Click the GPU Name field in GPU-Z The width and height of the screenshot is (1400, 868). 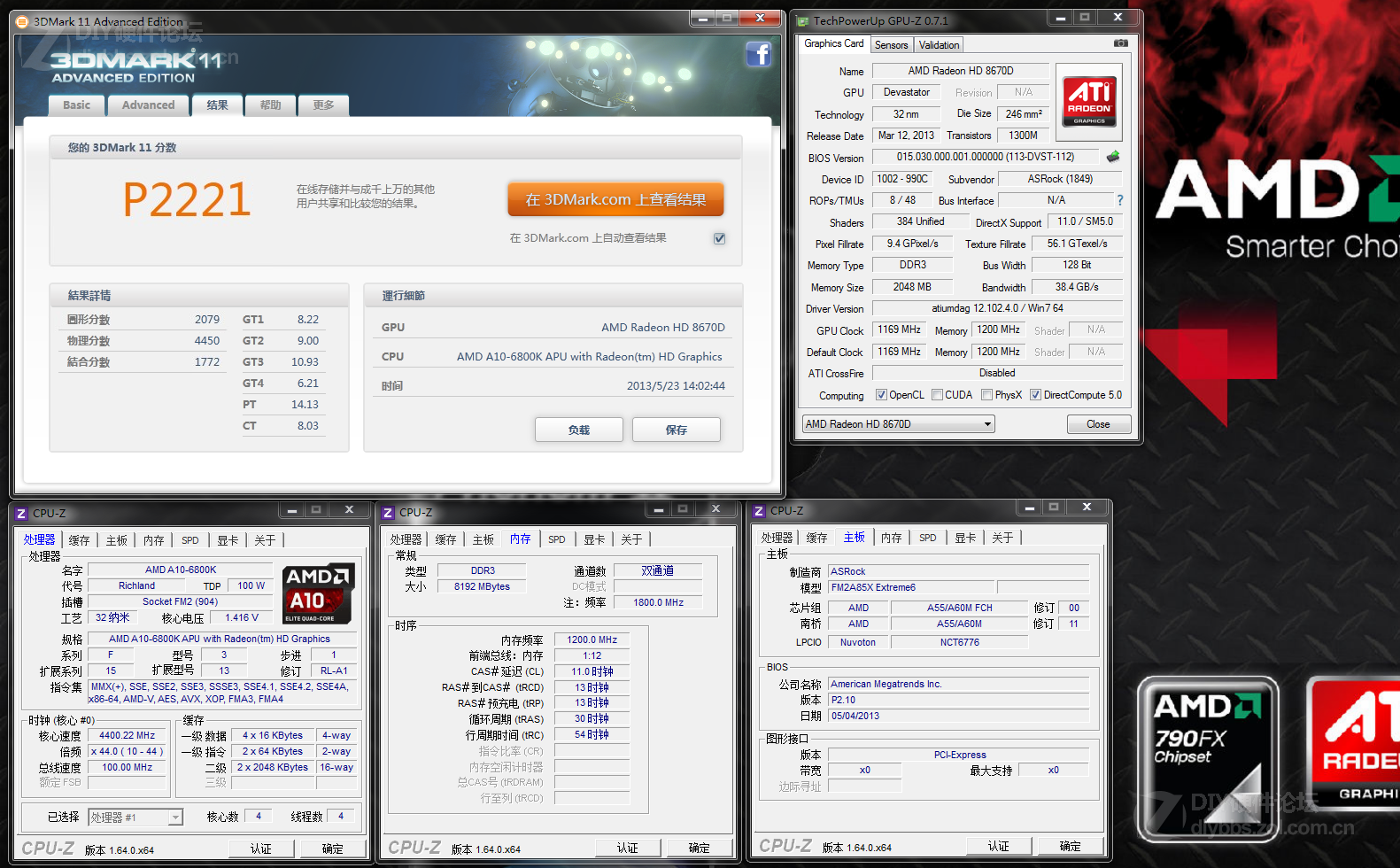960,71
